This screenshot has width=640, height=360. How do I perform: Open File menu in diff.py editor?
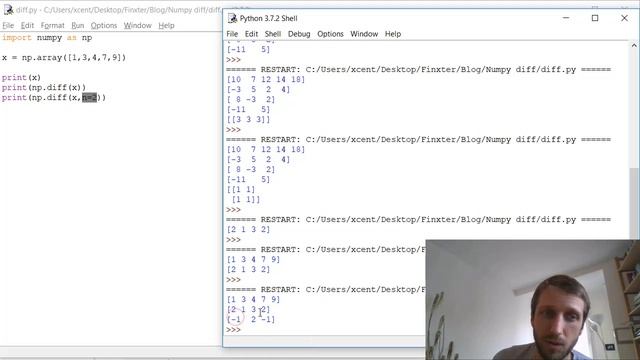pos(8,25)
